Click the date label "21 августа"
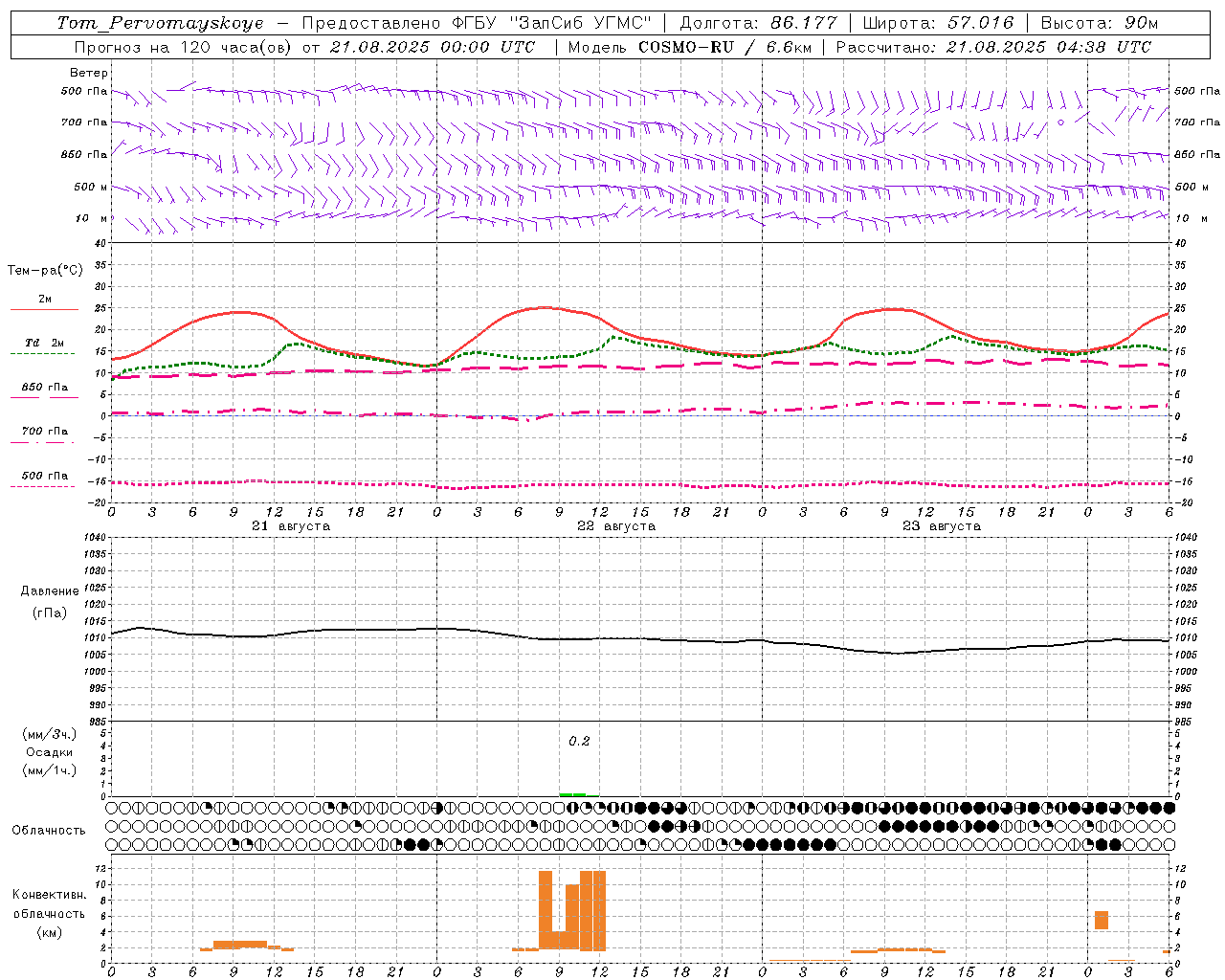Screen dimensions: 1225x980 coord(291,526)
